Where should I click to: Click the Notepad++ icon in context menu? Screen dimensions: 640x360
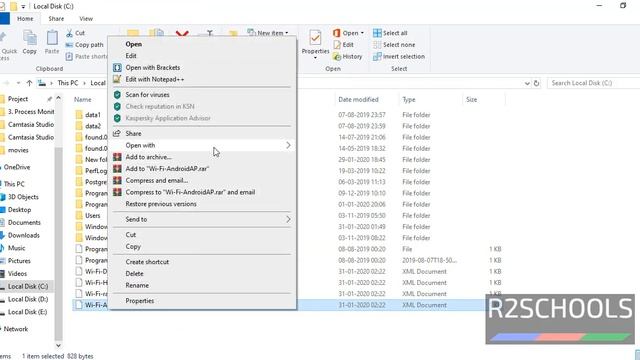tap(117, 80)
